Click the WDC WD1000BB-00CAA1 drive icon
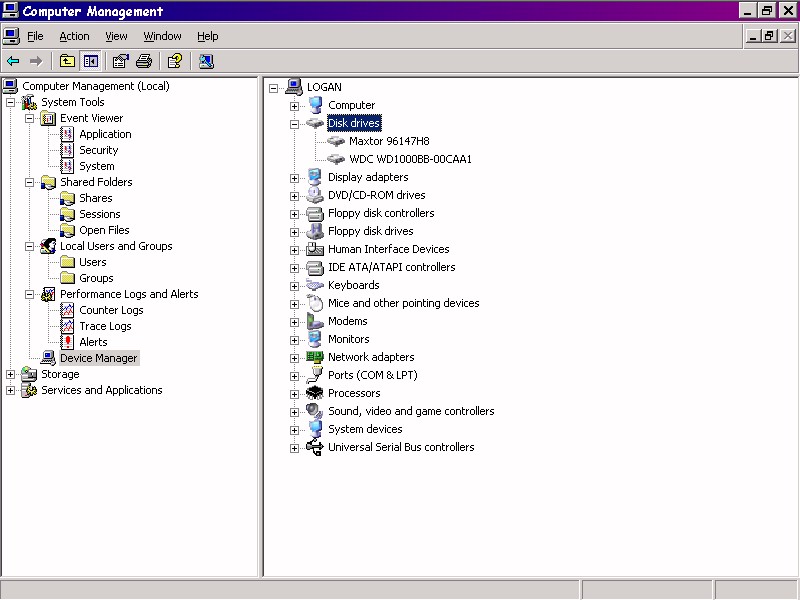This screenshot has height=600, width=800. tap(336, 159)
